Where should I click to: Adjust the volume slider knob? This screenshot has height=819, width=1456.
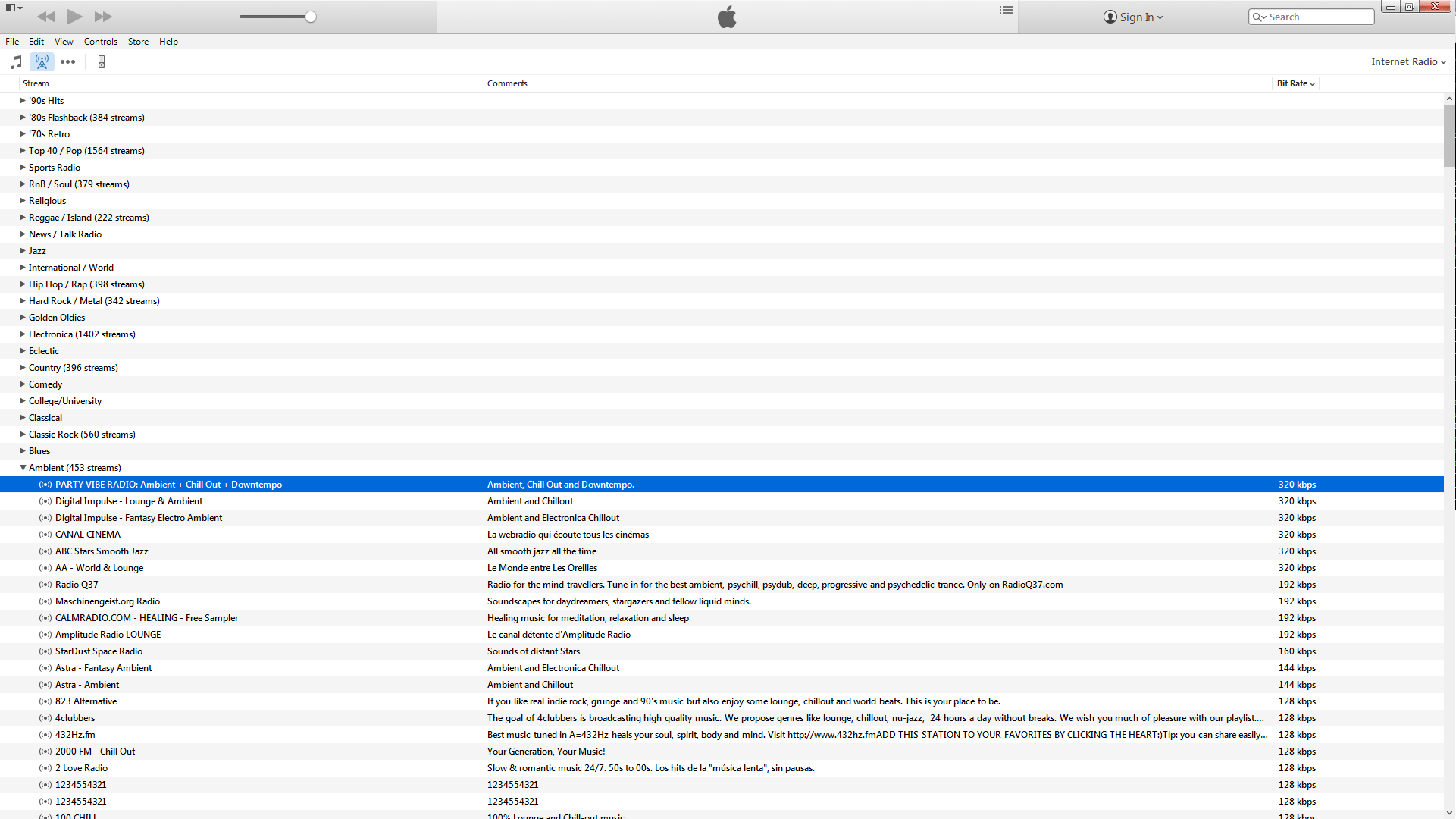pyautogui.click(x=311, y=17)
